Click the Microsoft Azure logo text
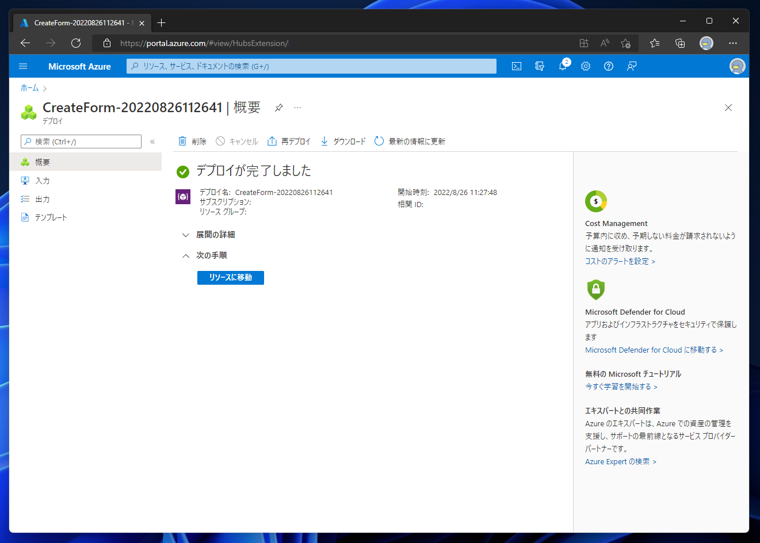 tap(79, 66)
